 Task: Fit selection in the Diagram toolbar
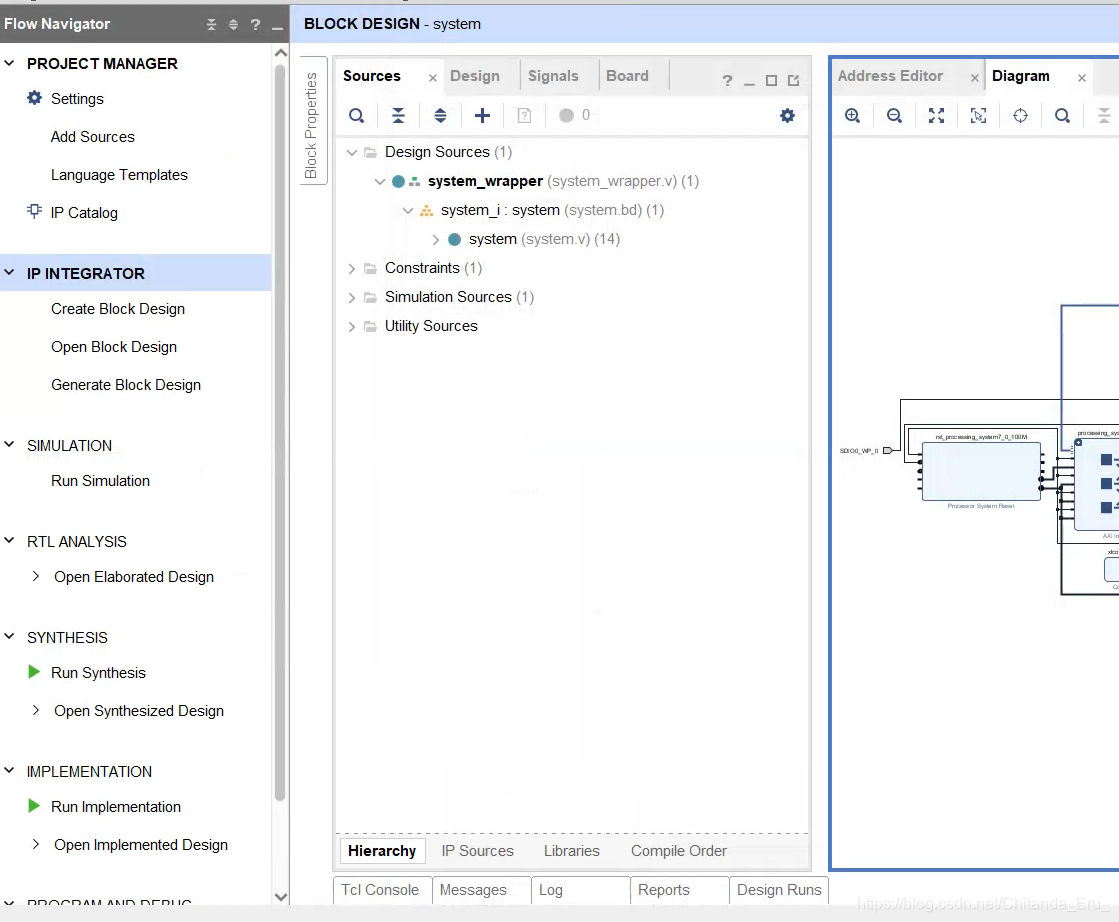pos(978,116)
